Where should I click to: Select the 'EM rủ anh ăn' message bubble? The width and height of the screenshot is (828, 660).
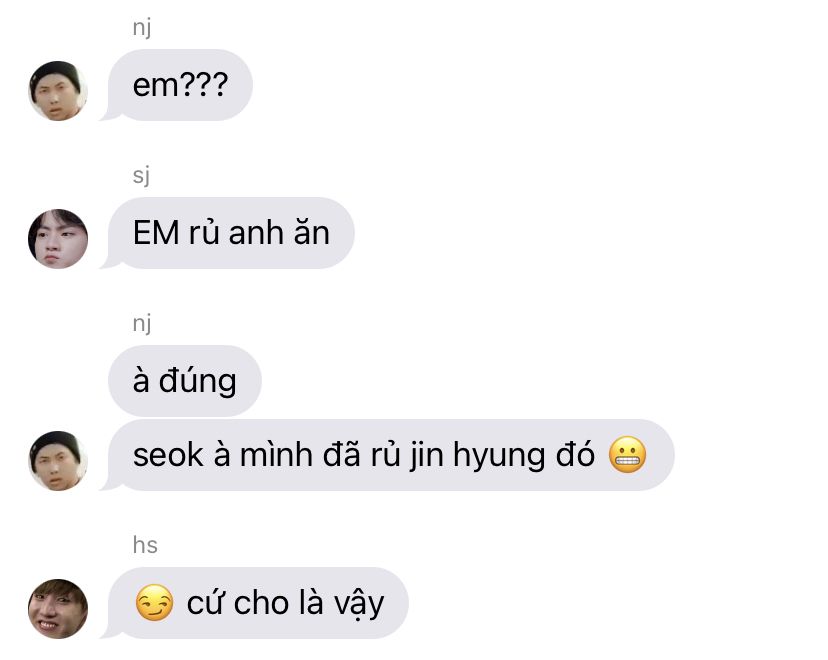(227, 233)
